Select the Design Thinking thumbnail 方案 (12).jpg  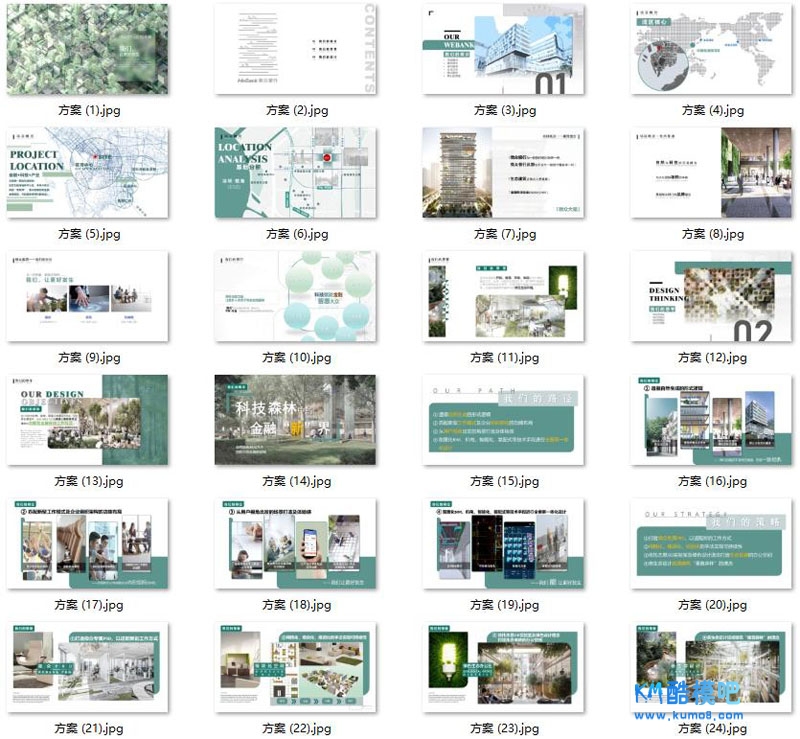pyautogui.click(x=712, y=296)
